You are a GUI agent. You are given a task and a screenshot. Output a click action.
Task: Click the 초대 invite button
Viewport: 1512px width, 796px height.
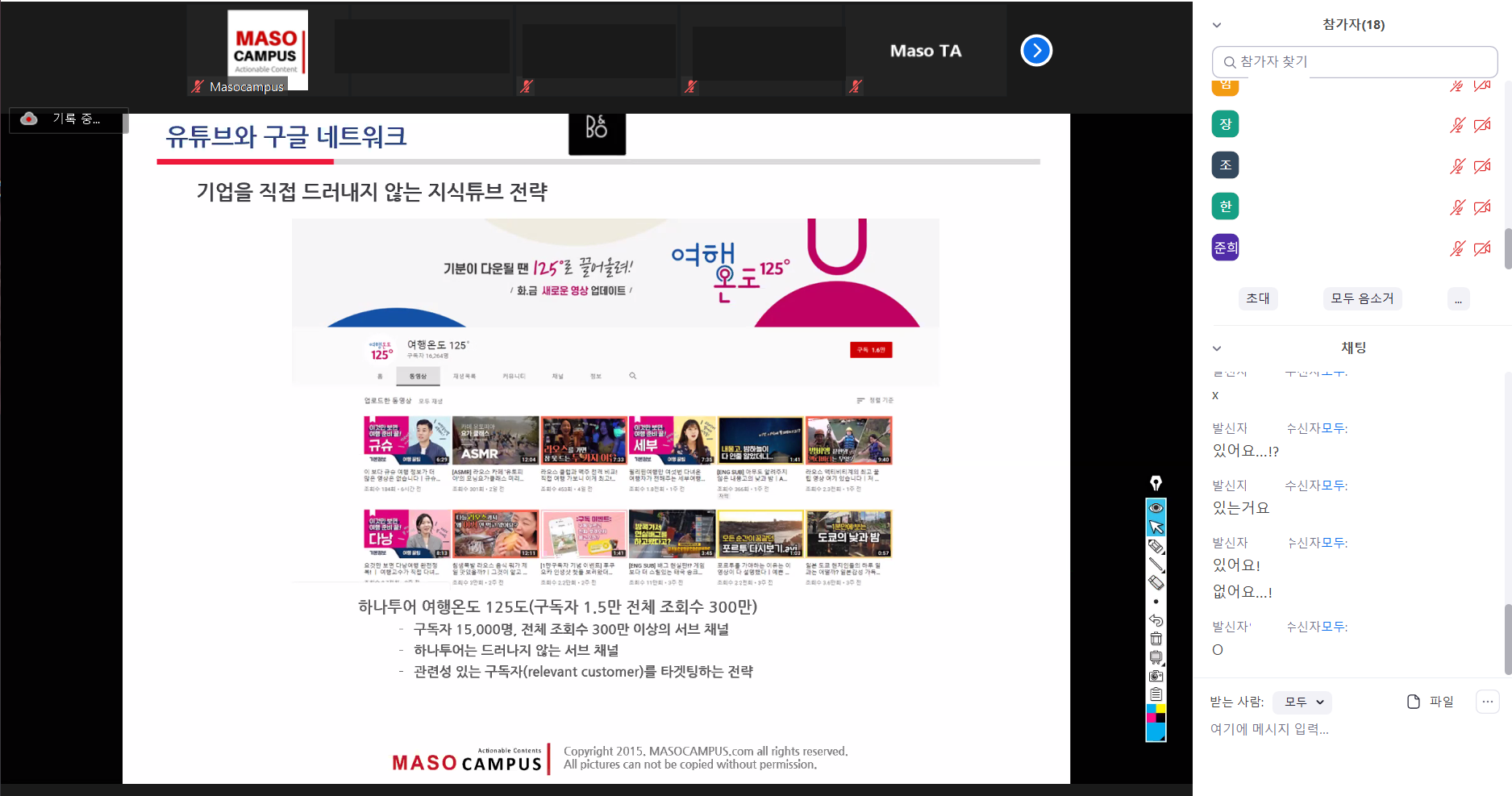[x=1257, y=298]
